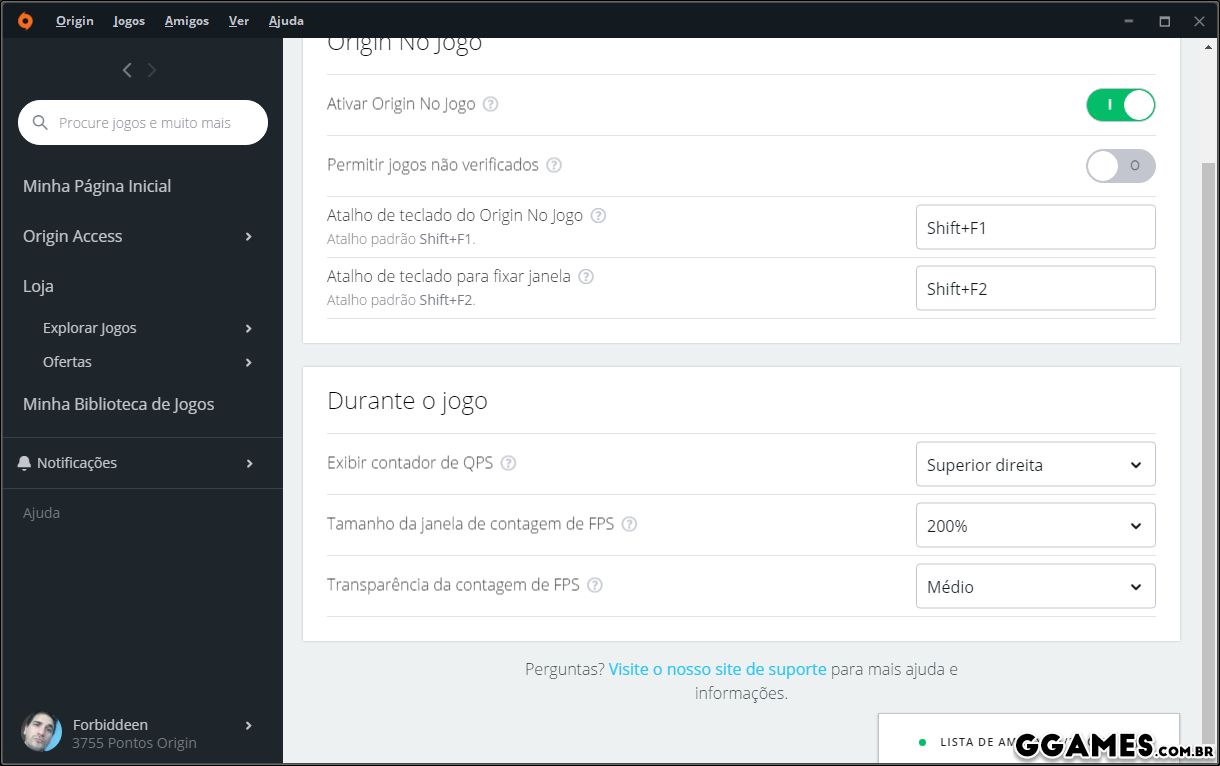Click the search box Procure jogos e muito mais
Viewport: 1220px width, 766px height.
coord(144,123)
